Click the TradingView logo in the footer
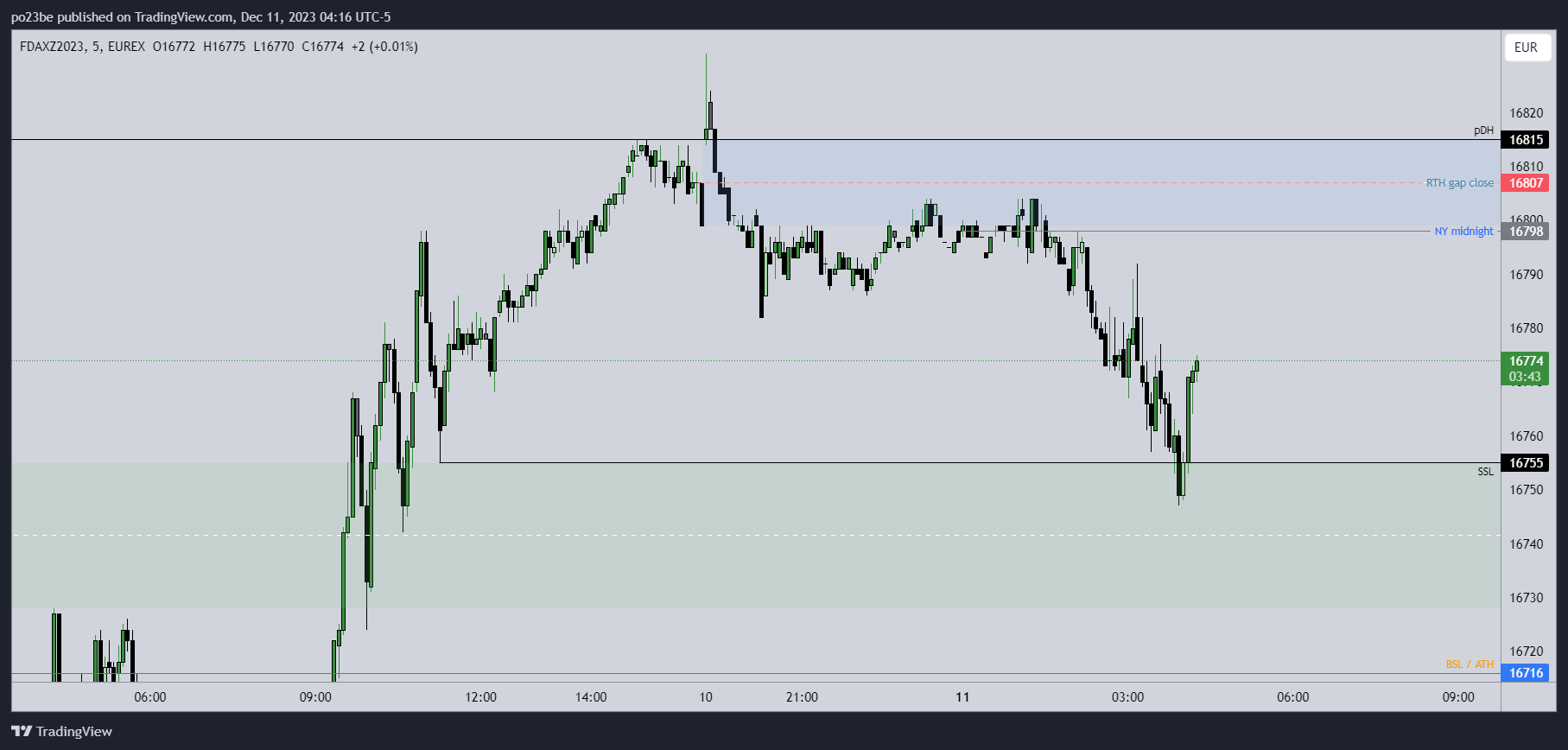1568x750 pixels. coord(62,731)
